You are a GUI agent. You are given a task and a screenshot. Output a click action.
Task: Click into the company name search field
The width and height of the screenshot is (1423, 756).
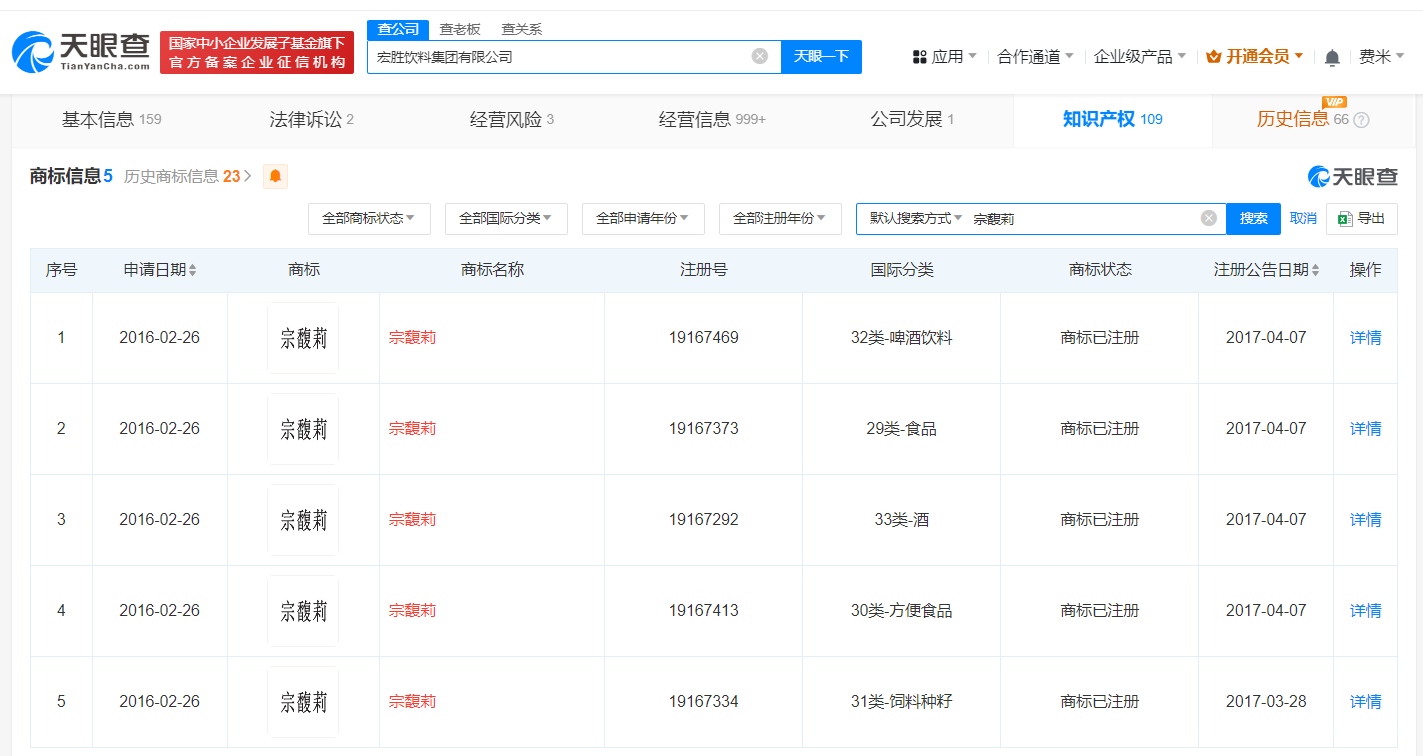(560, 57)
